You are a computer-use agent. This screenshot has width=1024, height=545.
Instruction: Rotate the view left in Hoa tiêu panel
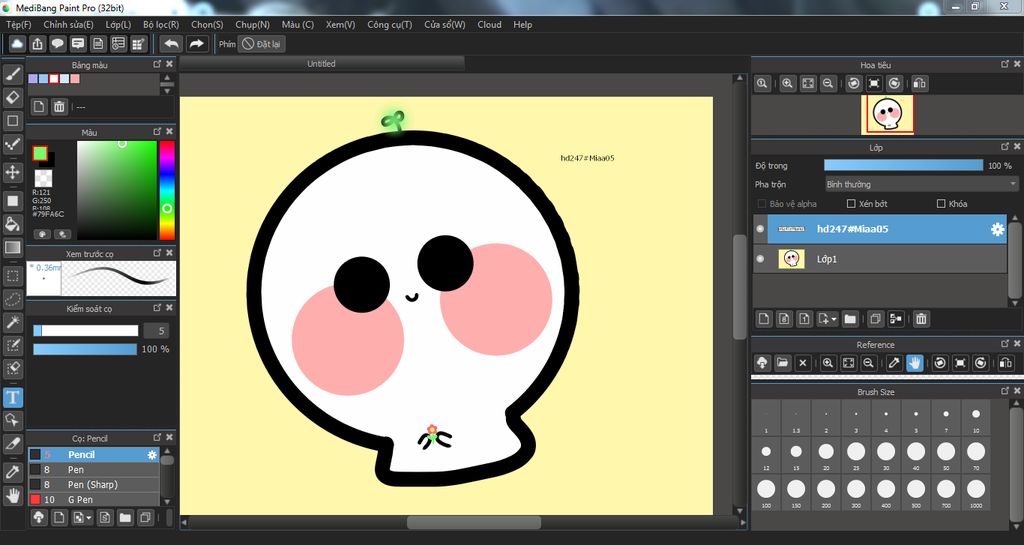(854, 84)
